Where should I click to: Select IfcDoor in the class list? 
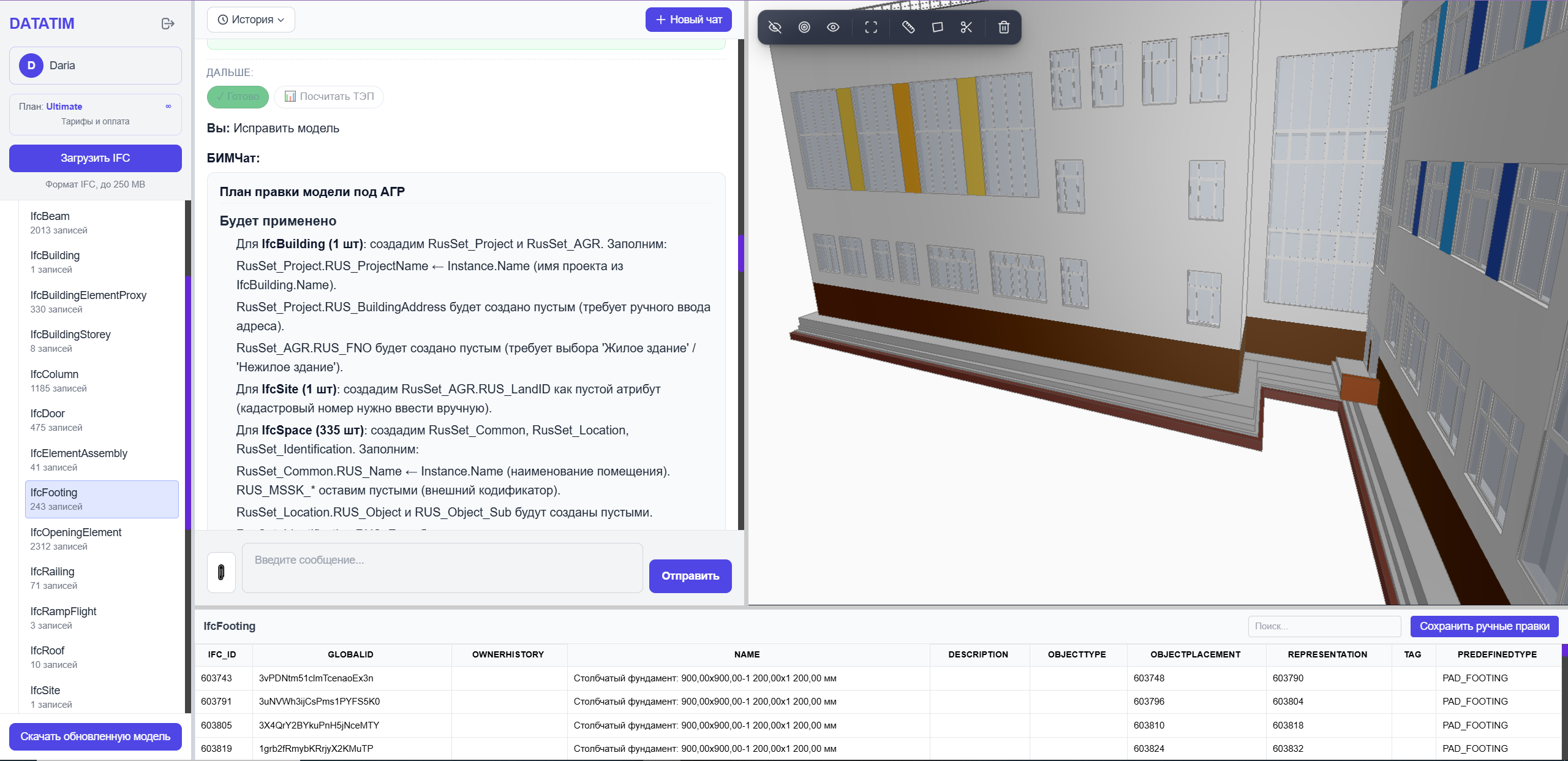[101, 420]
